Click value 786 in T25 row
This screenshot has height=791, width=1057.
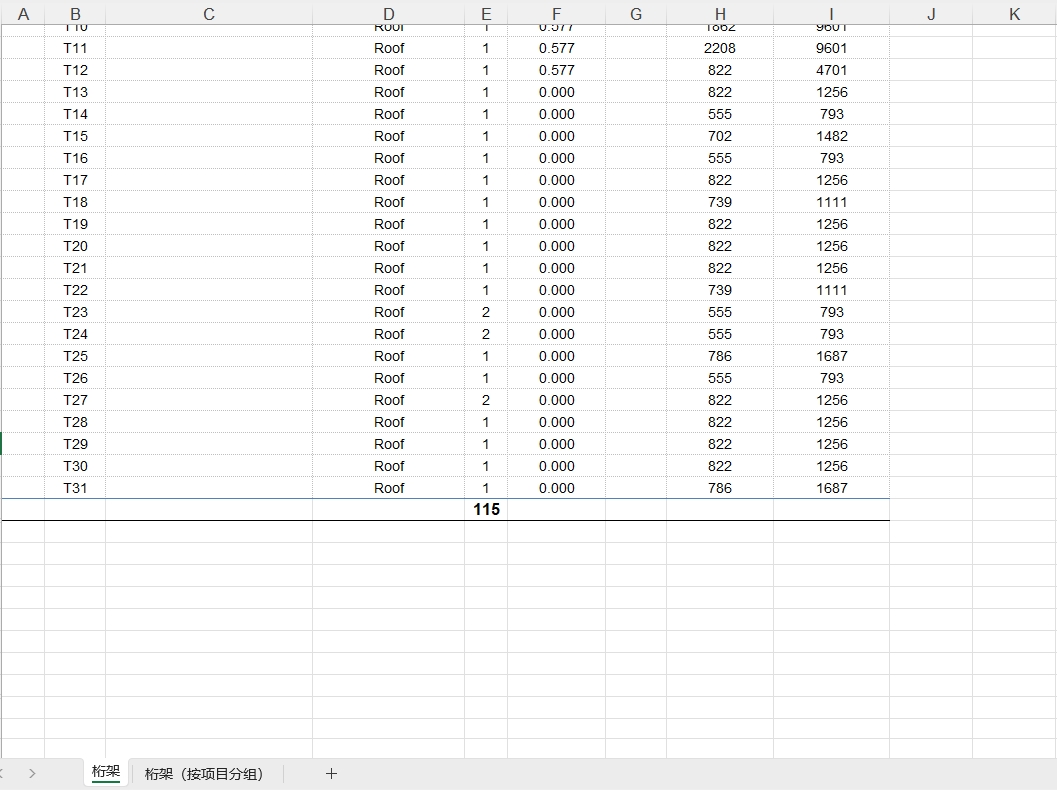click(720, 356)
